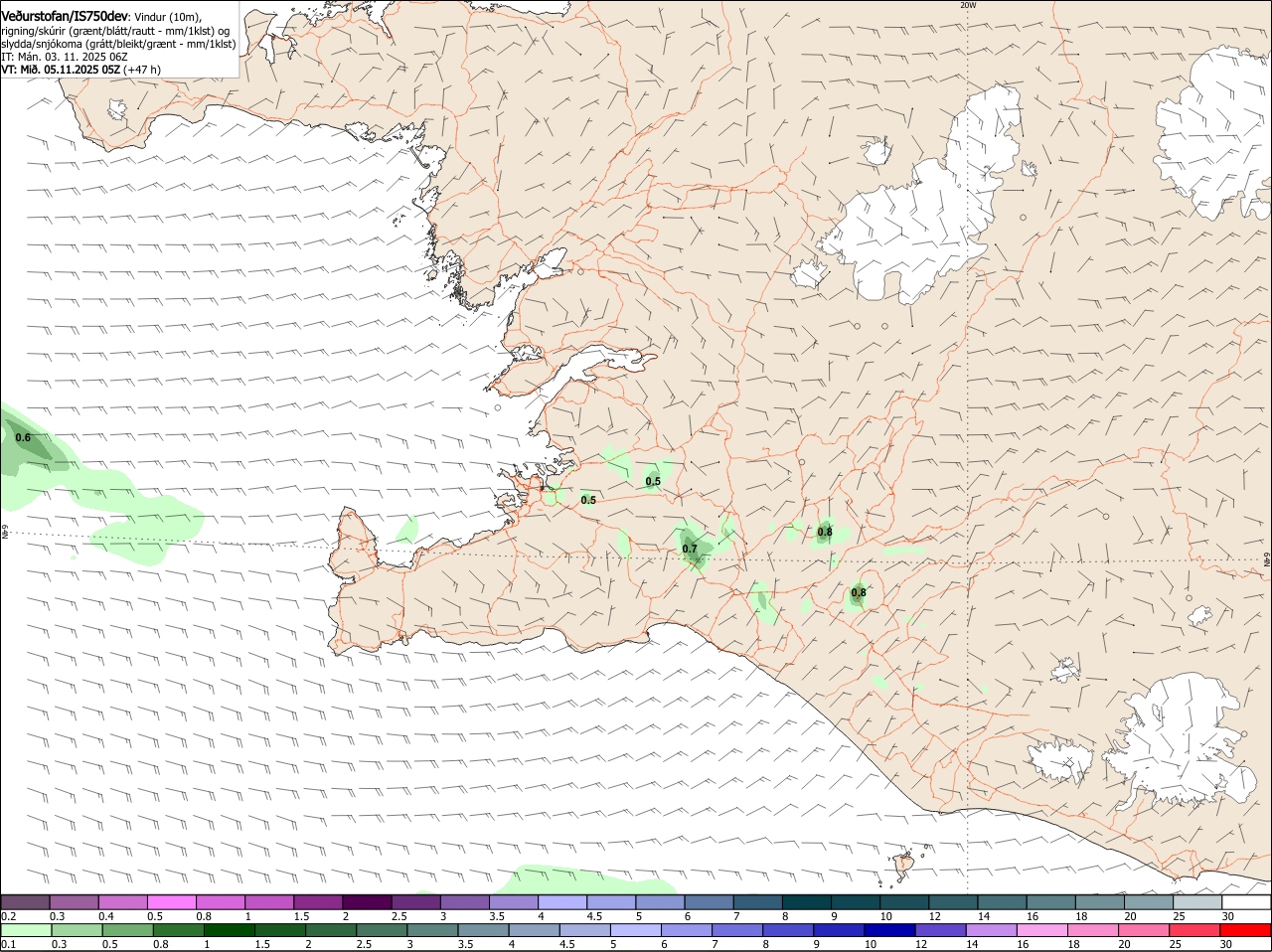Select the top-row white swatch above 30

[1247, 902]
